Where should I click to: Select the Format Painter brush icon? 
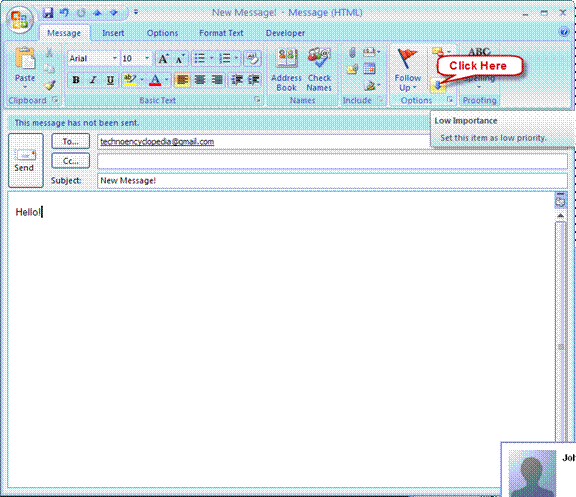pyautogui.click(x=50, y=85)
